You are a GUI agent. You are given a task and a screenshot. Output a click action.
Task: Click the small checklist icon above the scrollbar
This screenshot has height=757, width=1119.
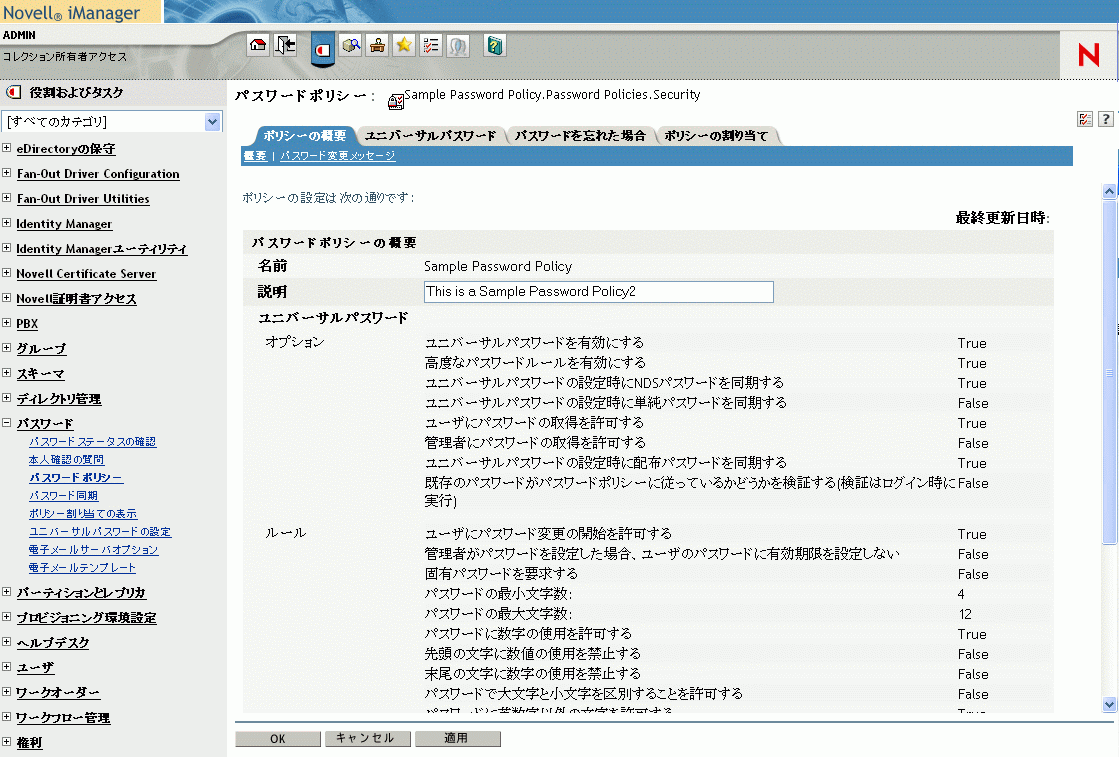(x=1085, y=119)
